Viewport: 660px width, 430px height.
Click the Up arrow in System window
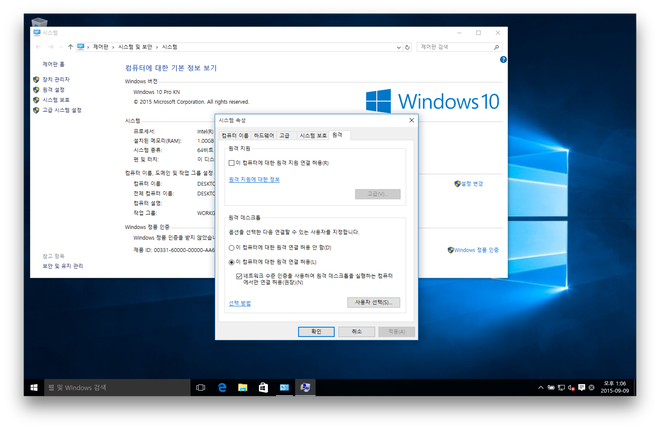pyautogui.click(x=70, y=47)
